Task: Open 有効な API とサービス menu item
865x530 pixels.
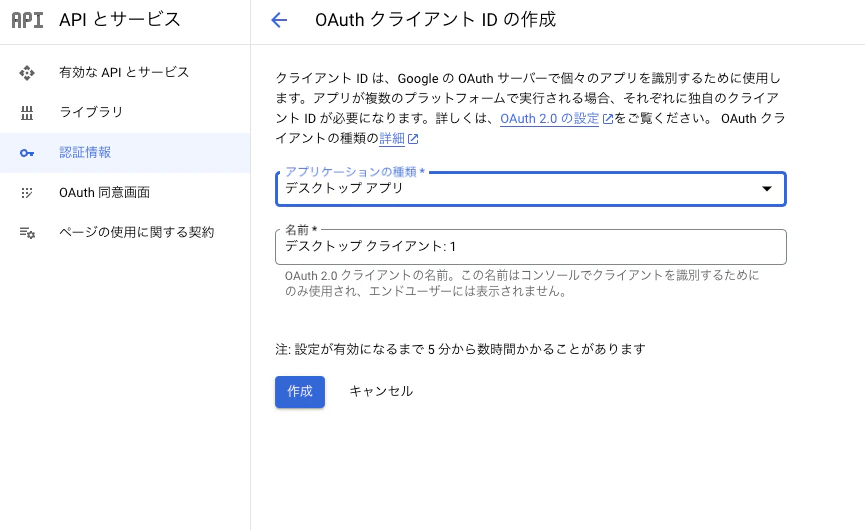Action: 125,72
